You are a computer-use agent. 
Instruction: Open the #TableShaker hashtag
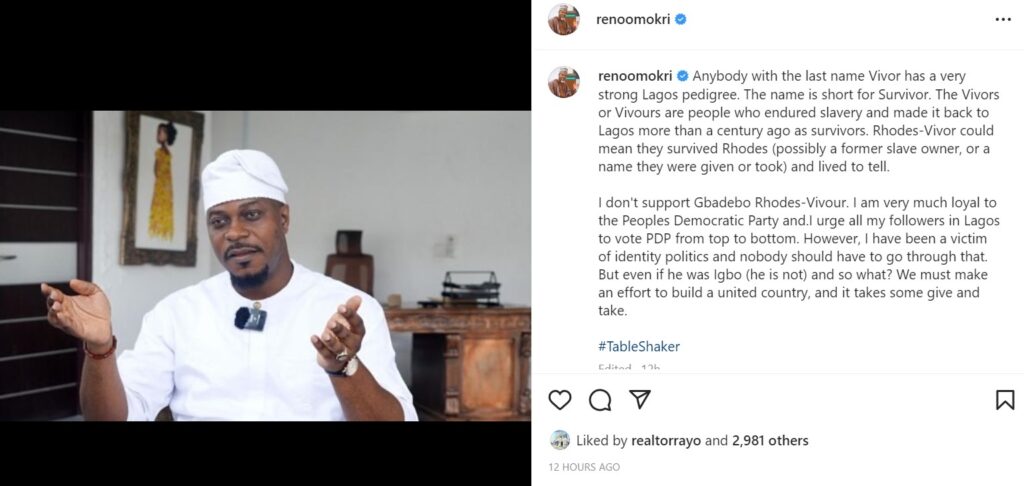pyautogui.click(x=639, y=346)
